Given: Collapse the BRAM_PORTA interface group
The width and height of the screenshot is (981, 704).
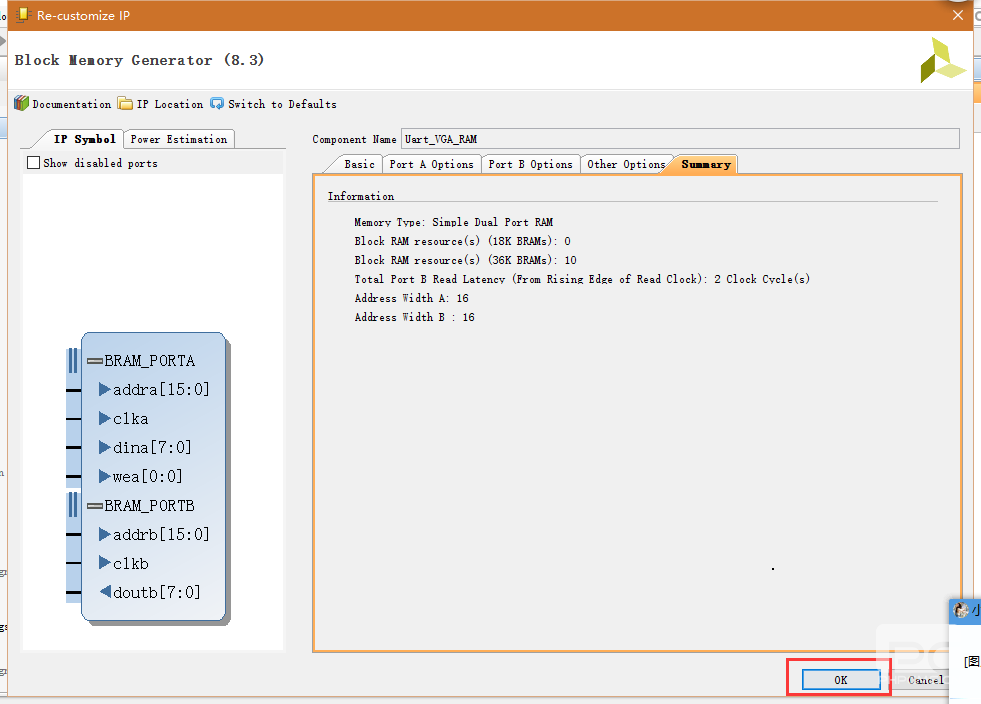Looking at the screenshot, I should point(94,361).
